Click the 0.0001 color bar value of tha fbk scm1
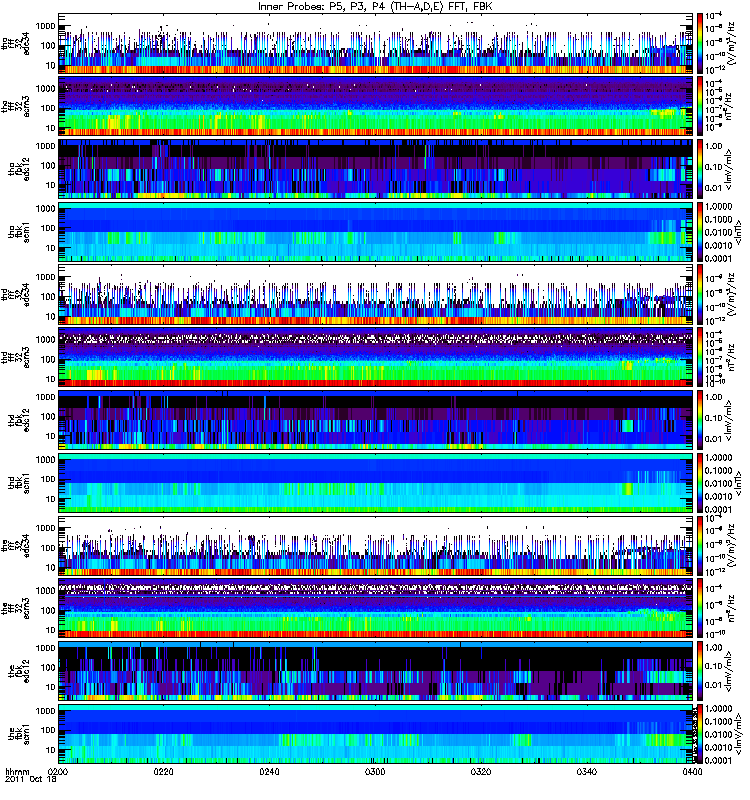The width and height of the screenshot is (750, 800). tap(718, 259)
